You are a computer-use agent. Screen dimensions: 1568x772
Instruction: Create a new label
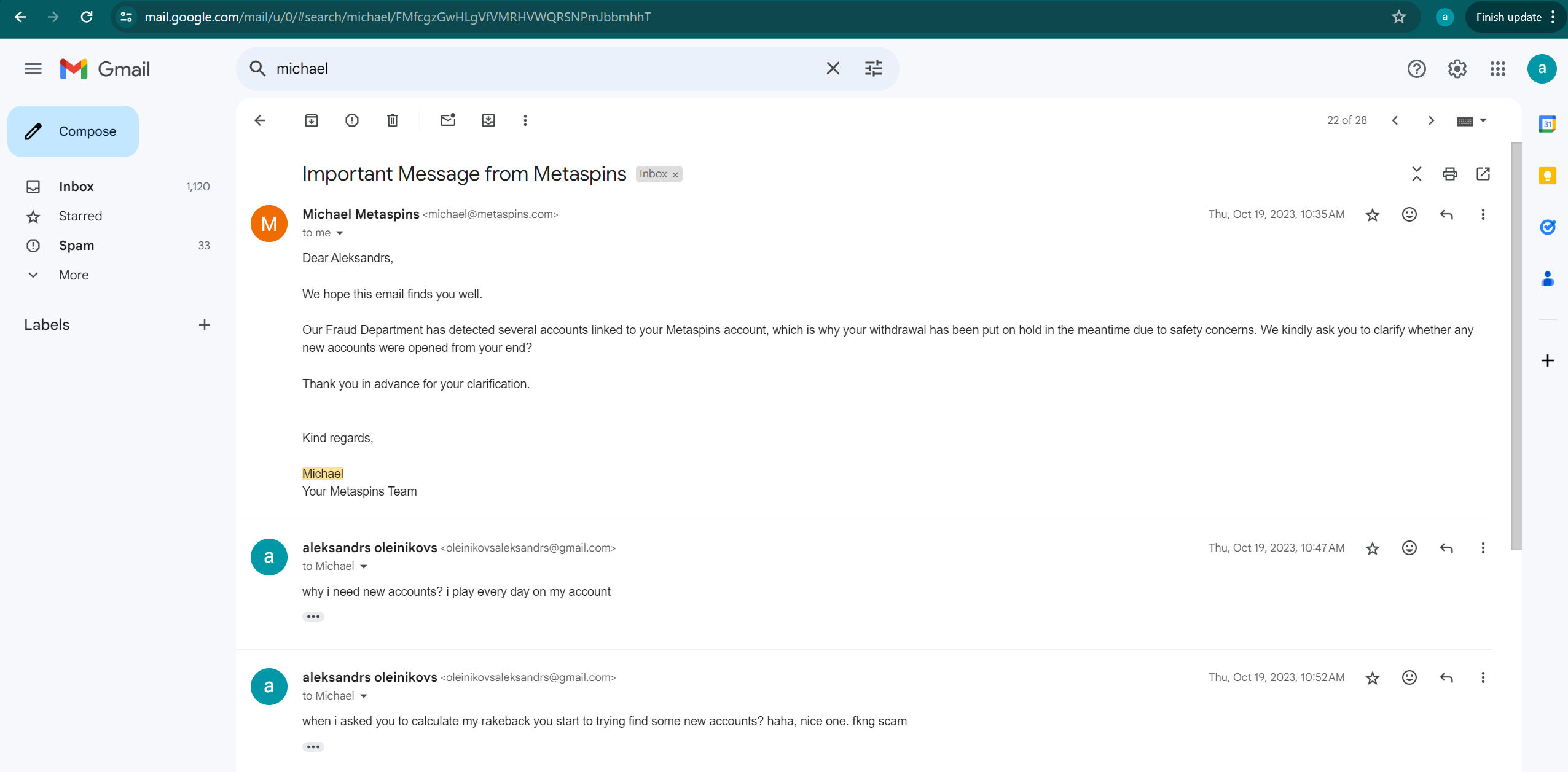coord(205,325)
